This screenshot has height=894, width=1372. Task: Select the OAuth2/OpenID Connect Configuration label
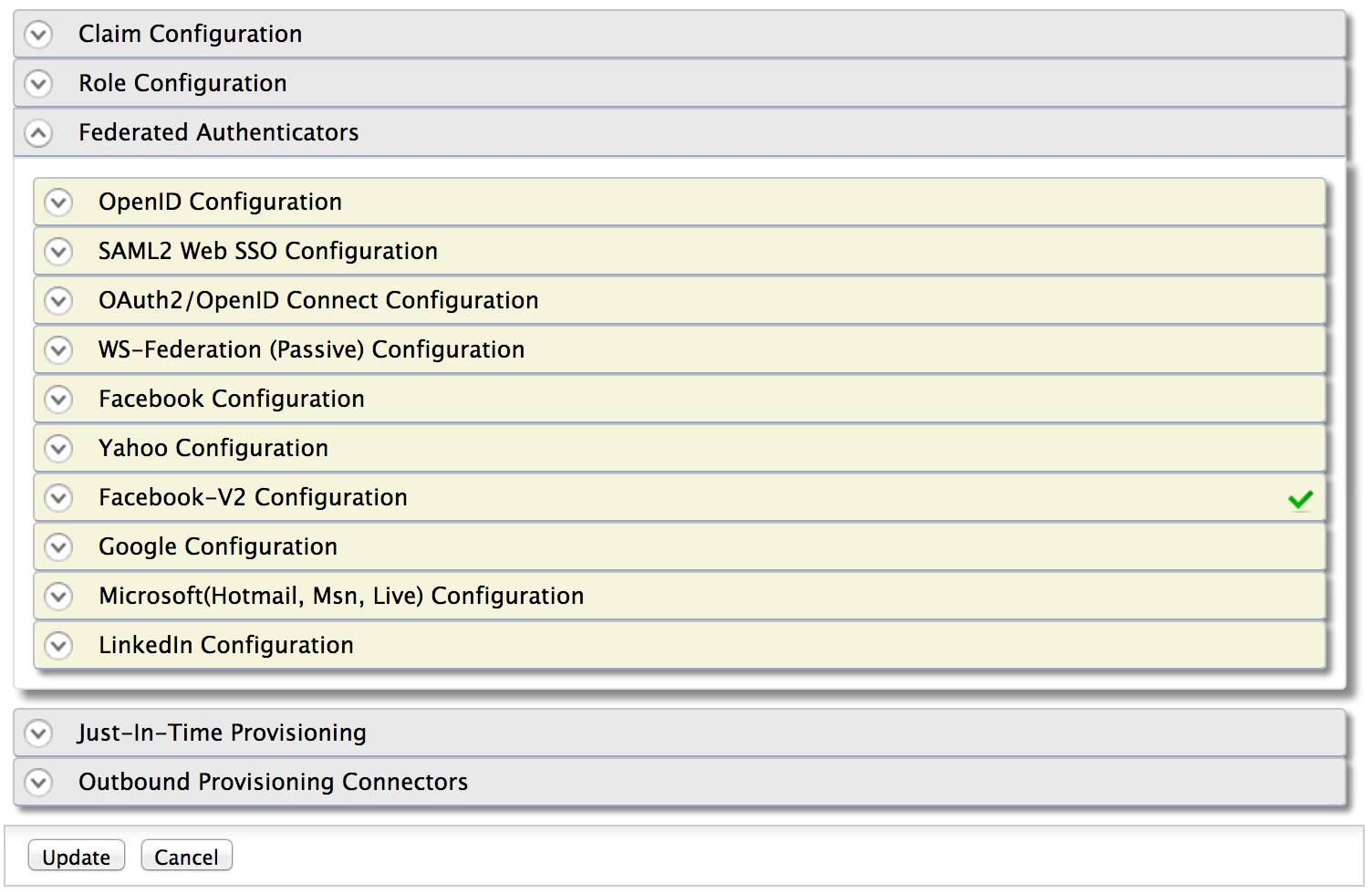pos(318,300)
